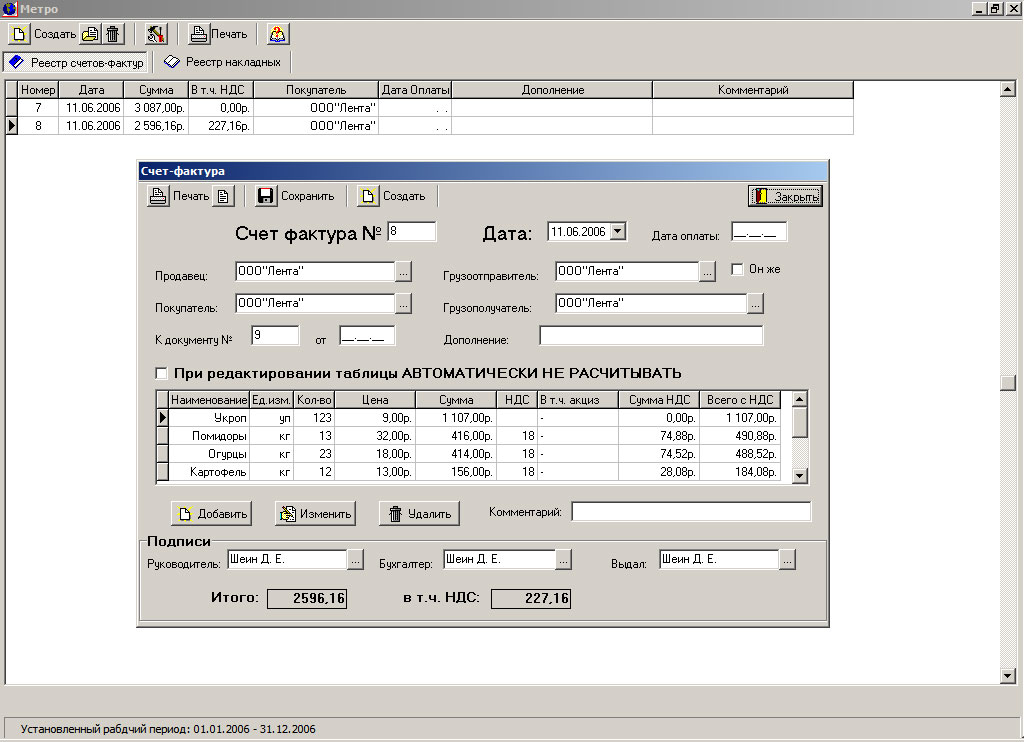The height and width of the screenshot is (742, 1024).
Task: Open help with the question-mark book icon
Action: 277,34
